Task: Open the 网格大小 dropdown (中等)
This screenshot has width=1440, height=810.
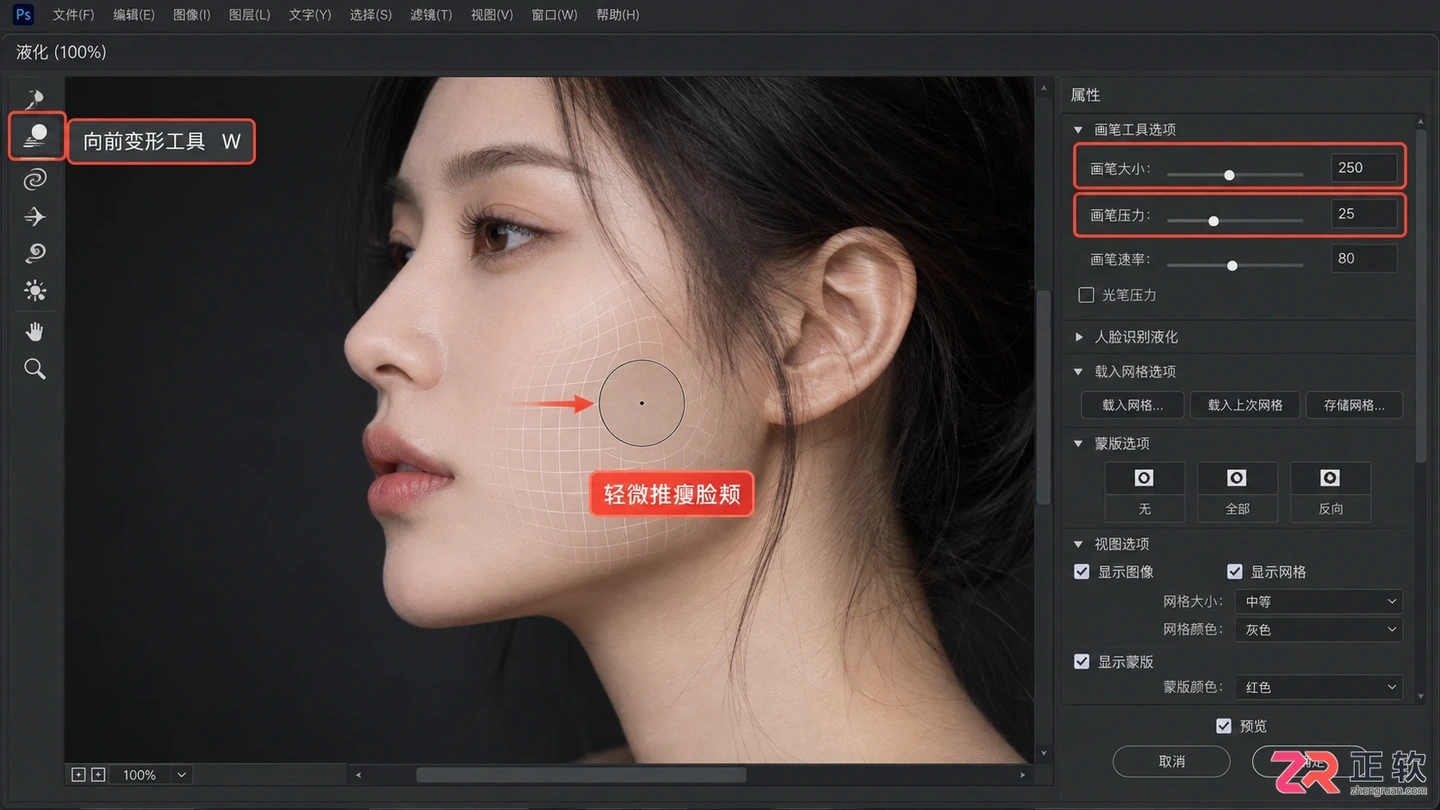Action: point(1318,602)
